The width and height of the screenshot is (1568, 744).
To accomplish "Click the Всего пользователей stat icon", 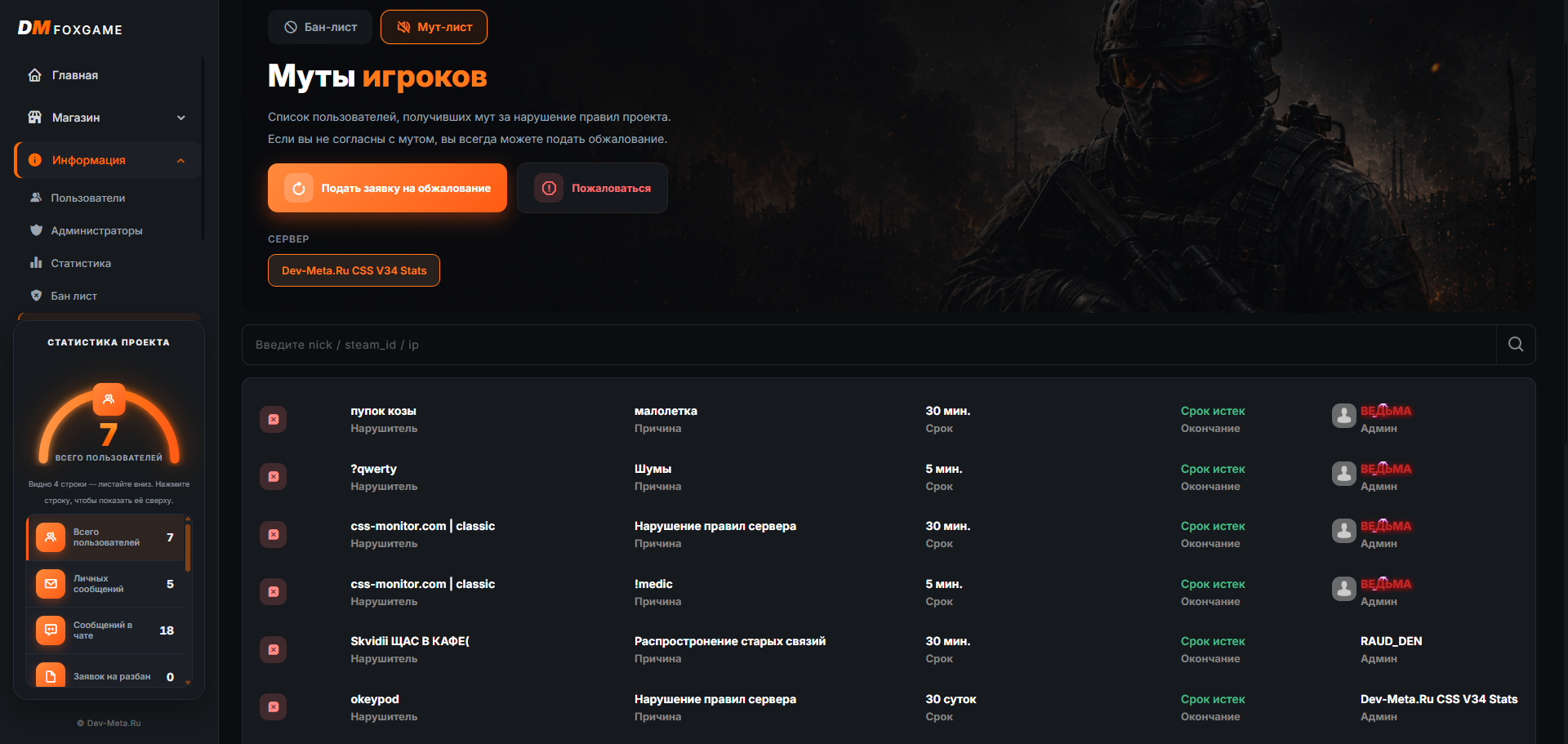I will pyautogui.click(x=51, y=537).
